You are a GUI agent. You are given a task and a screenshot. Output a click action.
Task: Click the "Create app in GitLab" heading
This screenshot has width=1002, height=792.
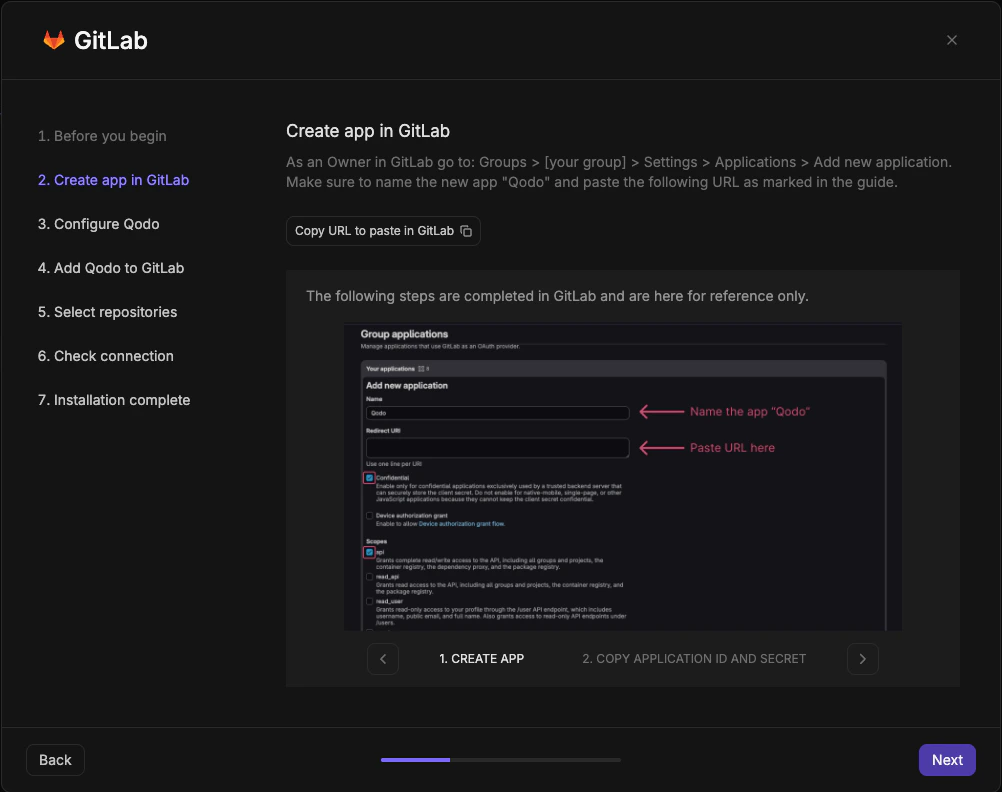pos(368,131)
